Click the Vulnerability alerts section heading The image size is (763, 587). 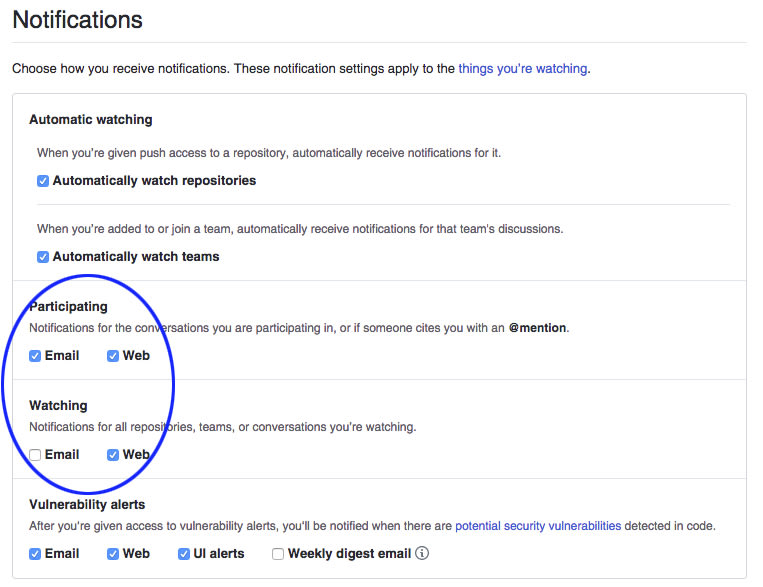87,504
